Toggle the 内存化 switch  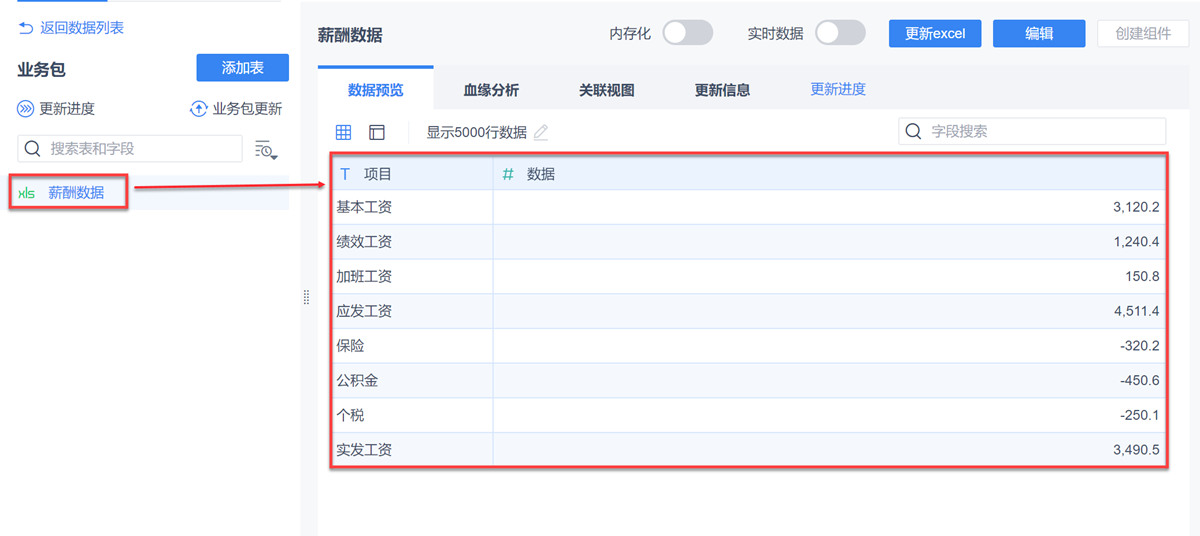[688, 33]
